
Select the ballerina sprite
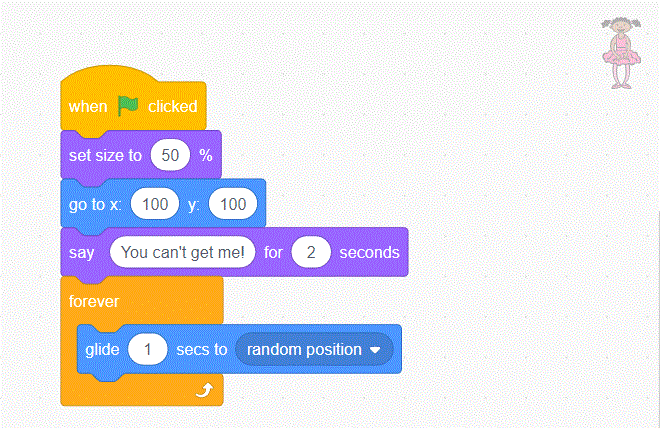[x=623, y=54]
